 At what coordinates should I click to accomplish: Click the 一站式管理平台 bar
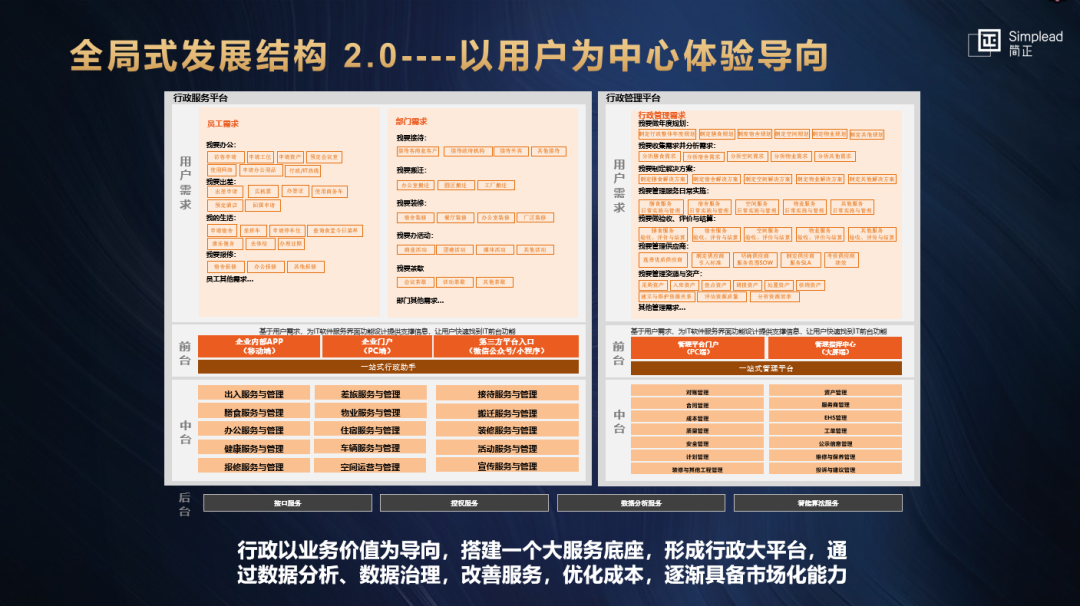tap(766, 368)
